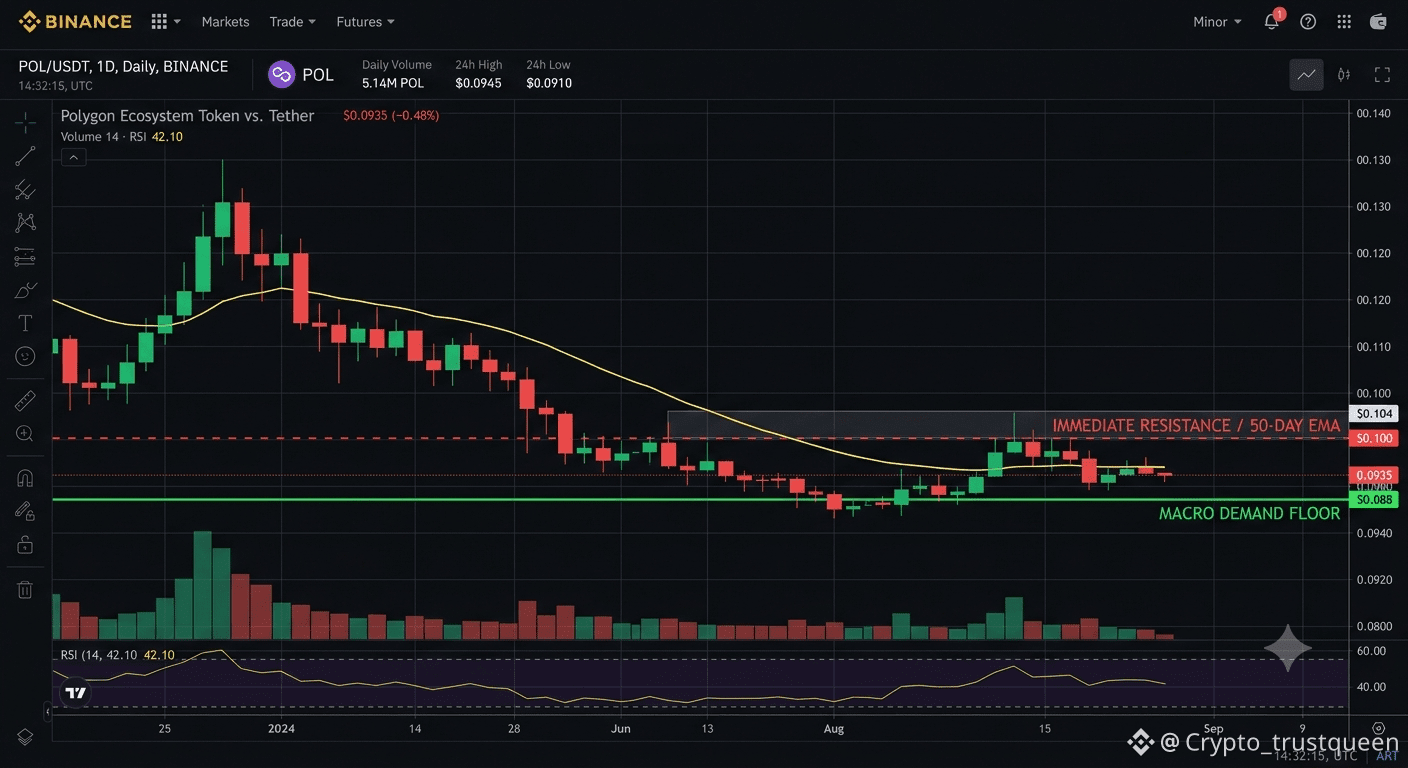Open chart settings gear at bottom right

click(1379, 728)
